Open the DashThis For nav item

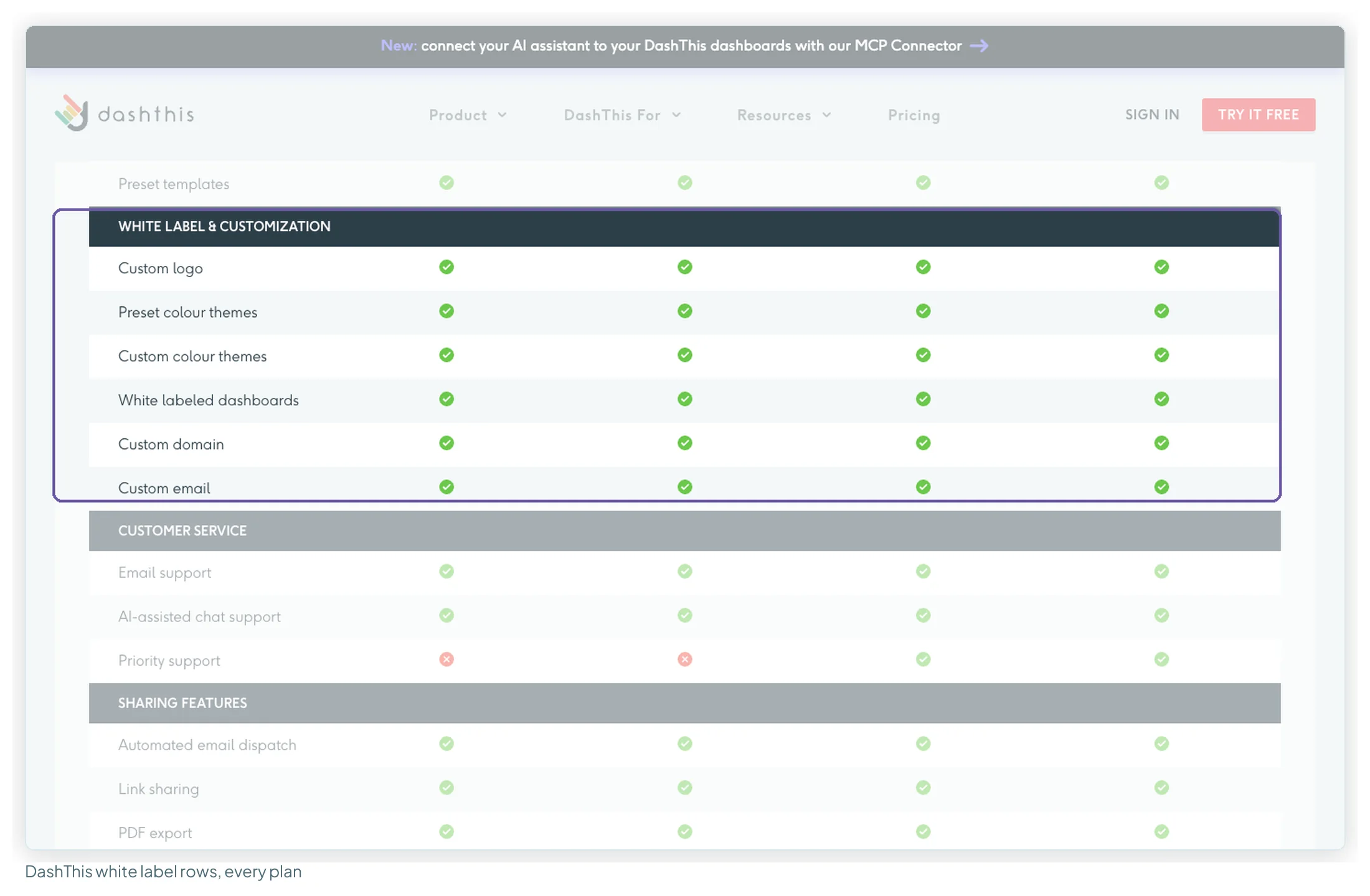tap(612, 115)
